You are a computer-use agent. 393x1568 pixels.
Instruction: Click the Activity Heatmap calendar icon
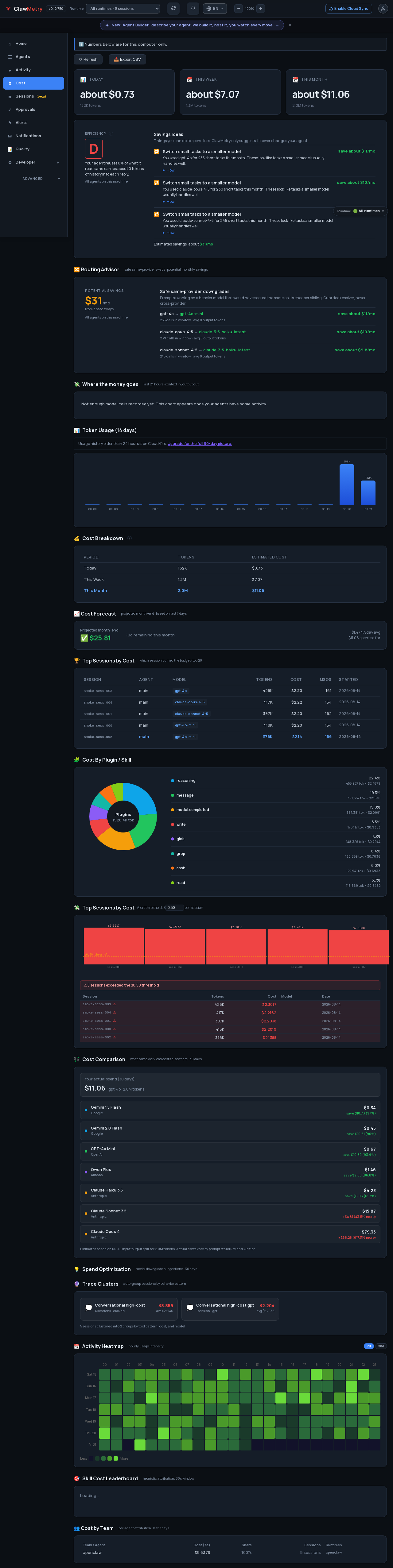(x=77, y=1346)
